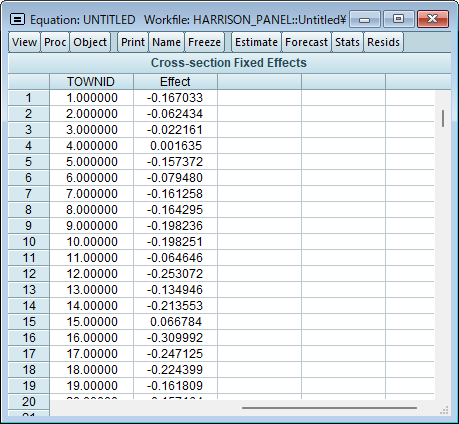Select TOWNID cell 11.00000
This screenshot has width=459, height=424.
click(91, 258)
